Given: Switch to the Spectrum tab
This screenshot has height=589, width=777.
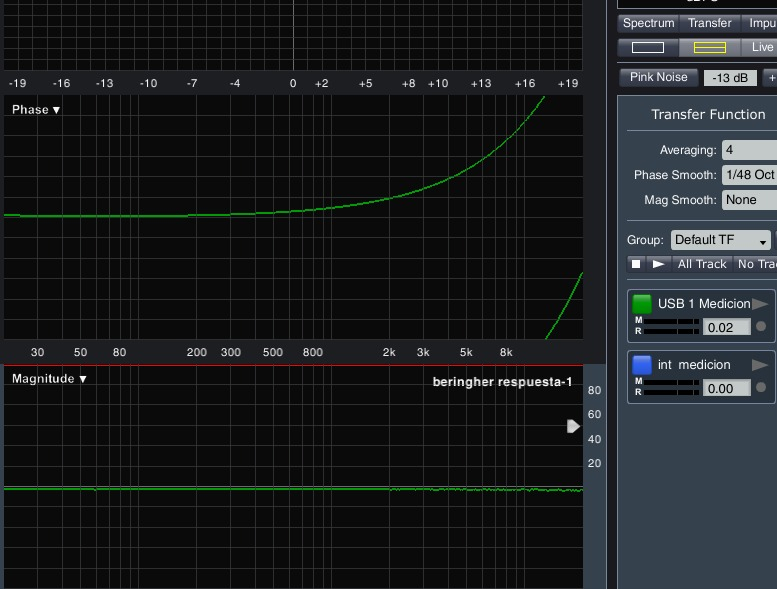Looking at the screenshot, I should pos(648,23).
